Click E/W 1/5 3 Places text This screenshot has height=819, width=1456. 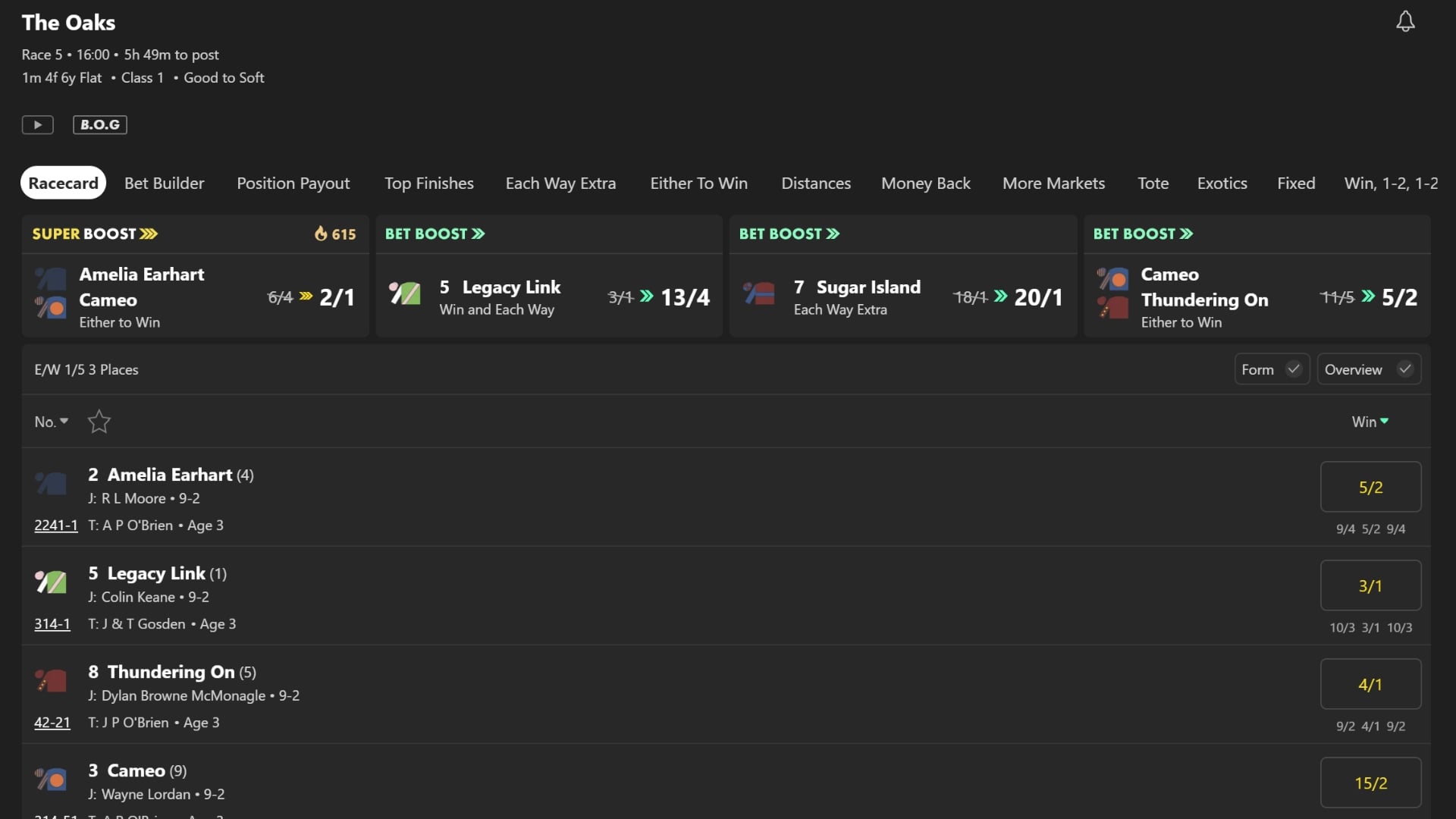86,369
